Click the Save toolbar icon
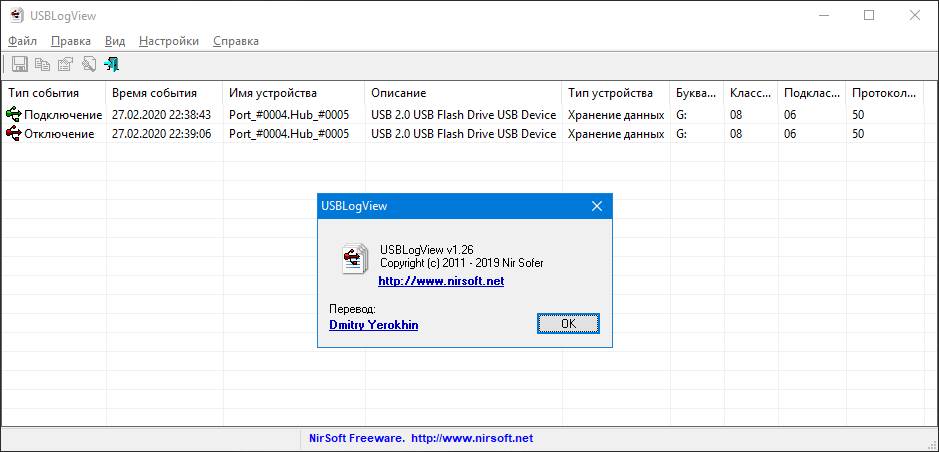939x452 pixels. point(20,64)
